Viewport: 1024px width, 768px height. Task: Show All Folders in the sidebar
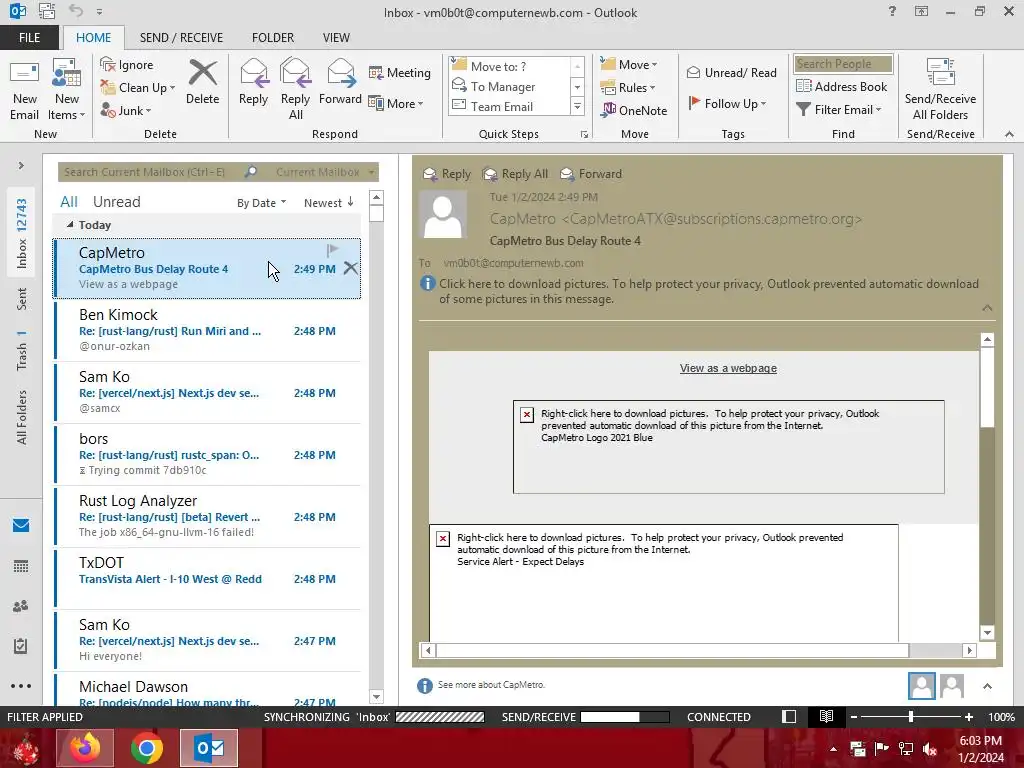click(x=22, y=417)
